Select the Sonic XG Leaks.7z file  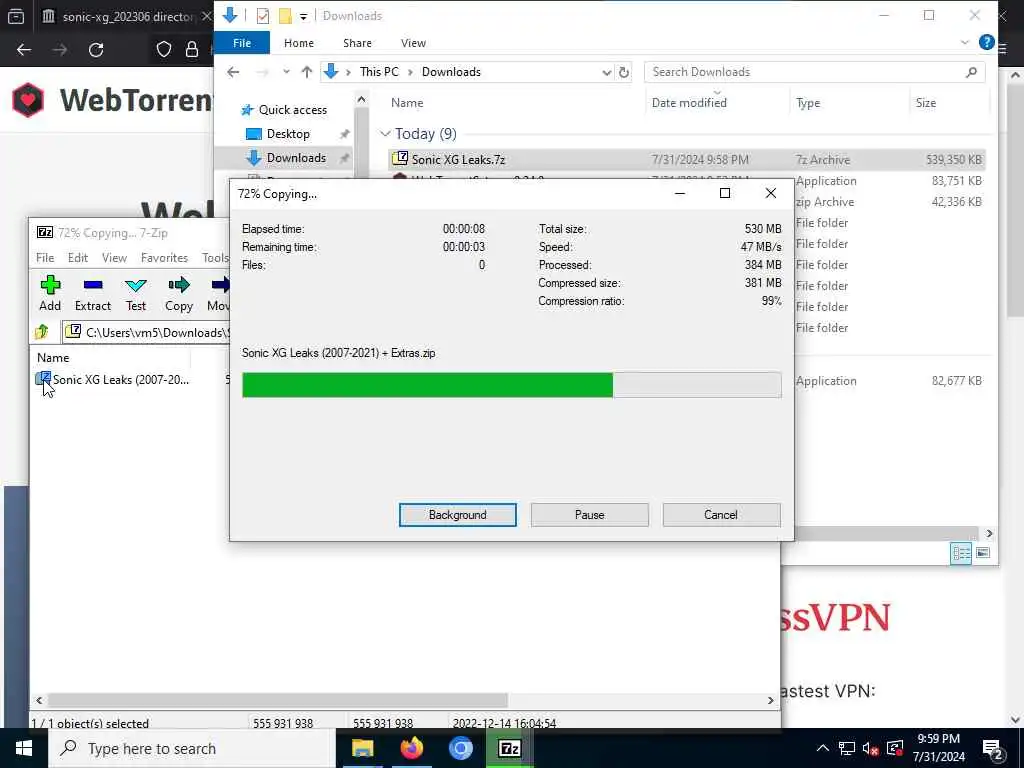[686, 159]
